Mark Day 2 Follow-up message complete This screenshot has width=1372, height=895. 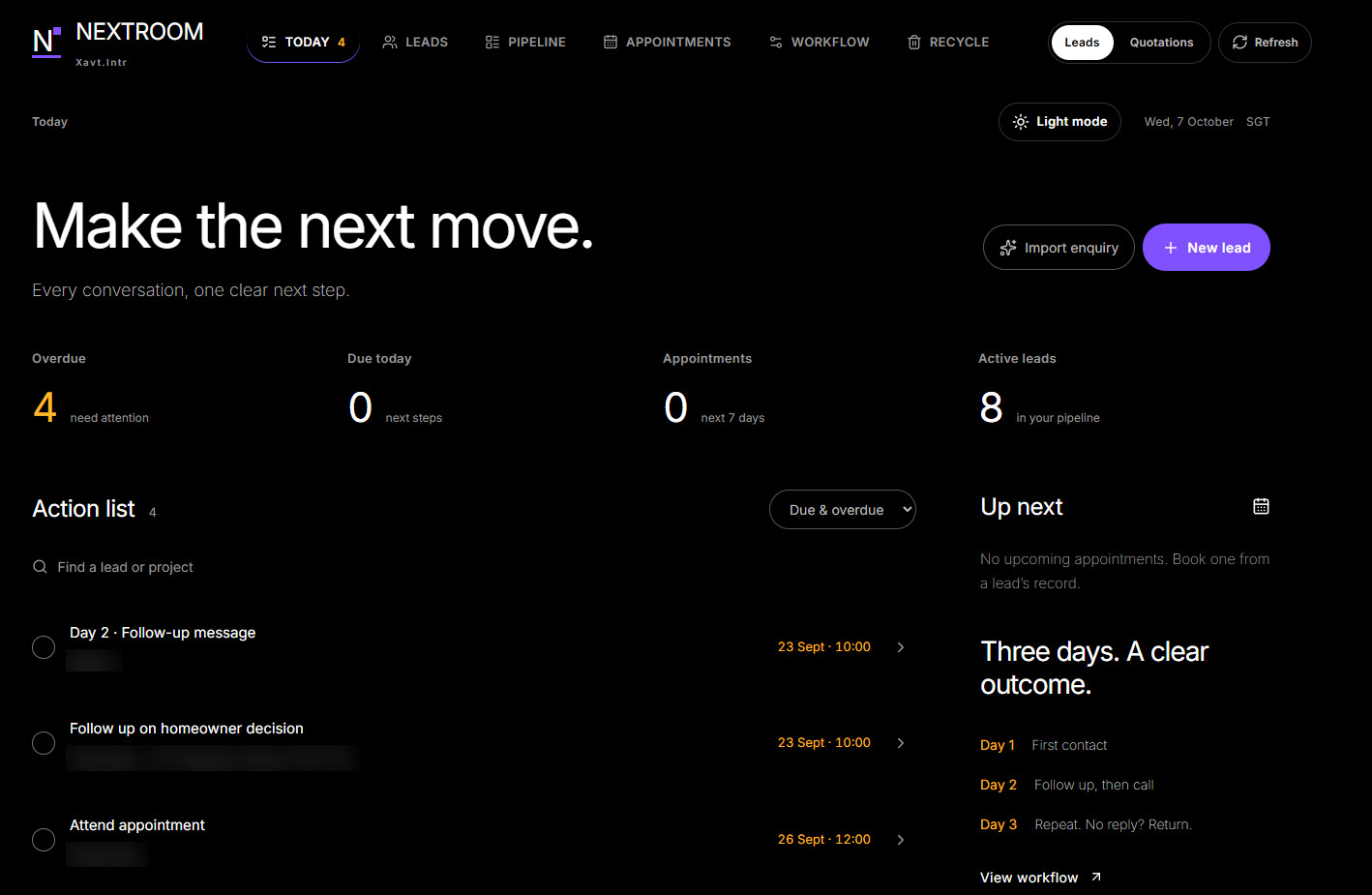[x=44, y=647]
